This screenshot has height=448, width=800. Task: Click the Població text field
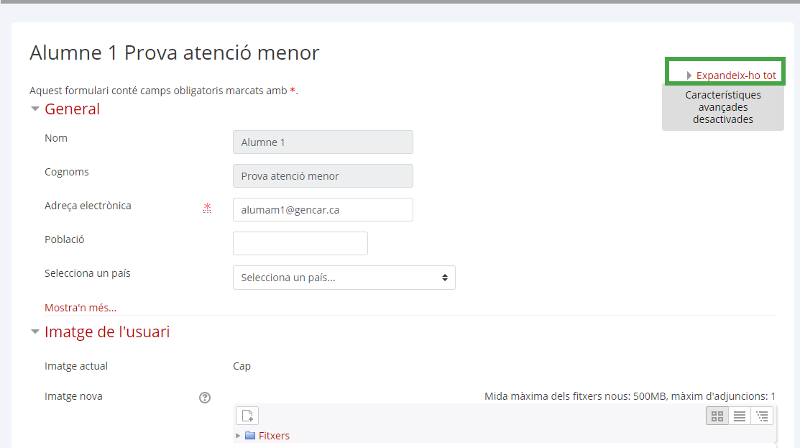tap(300, 243)
